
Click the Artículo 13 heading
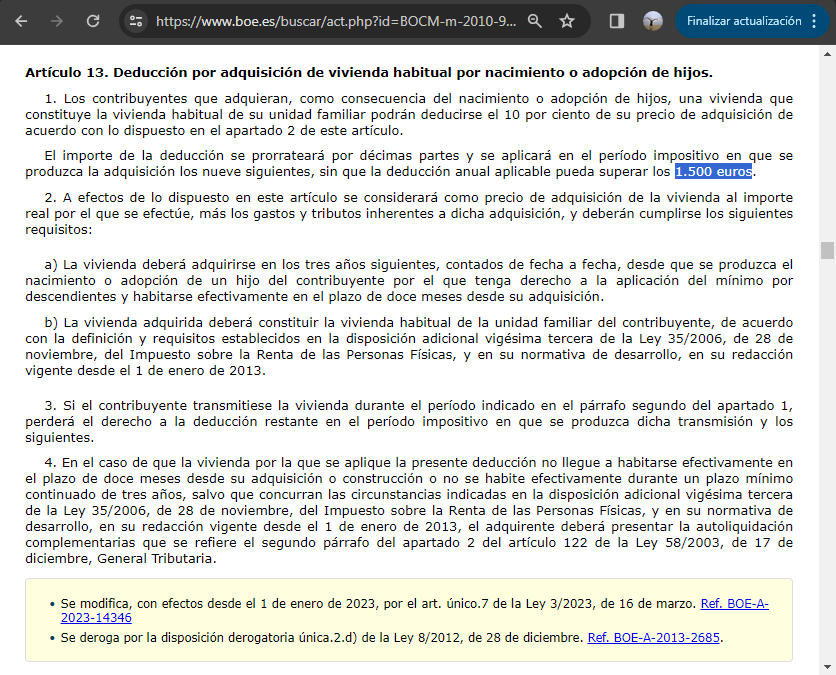[369, 73]
